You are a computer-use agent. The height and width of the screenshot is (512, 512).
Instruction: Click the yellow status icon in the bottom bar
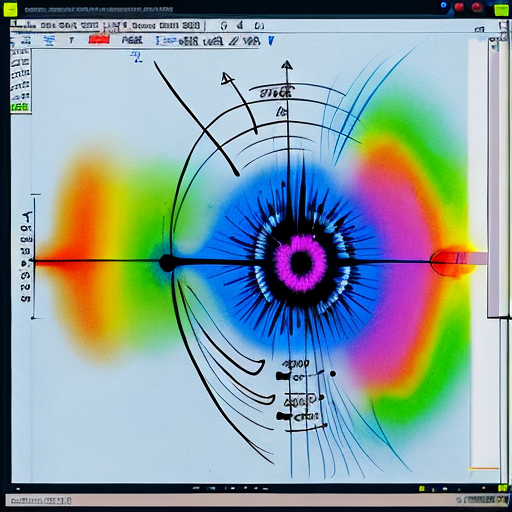pyautogui.click(x=422, y=489)
